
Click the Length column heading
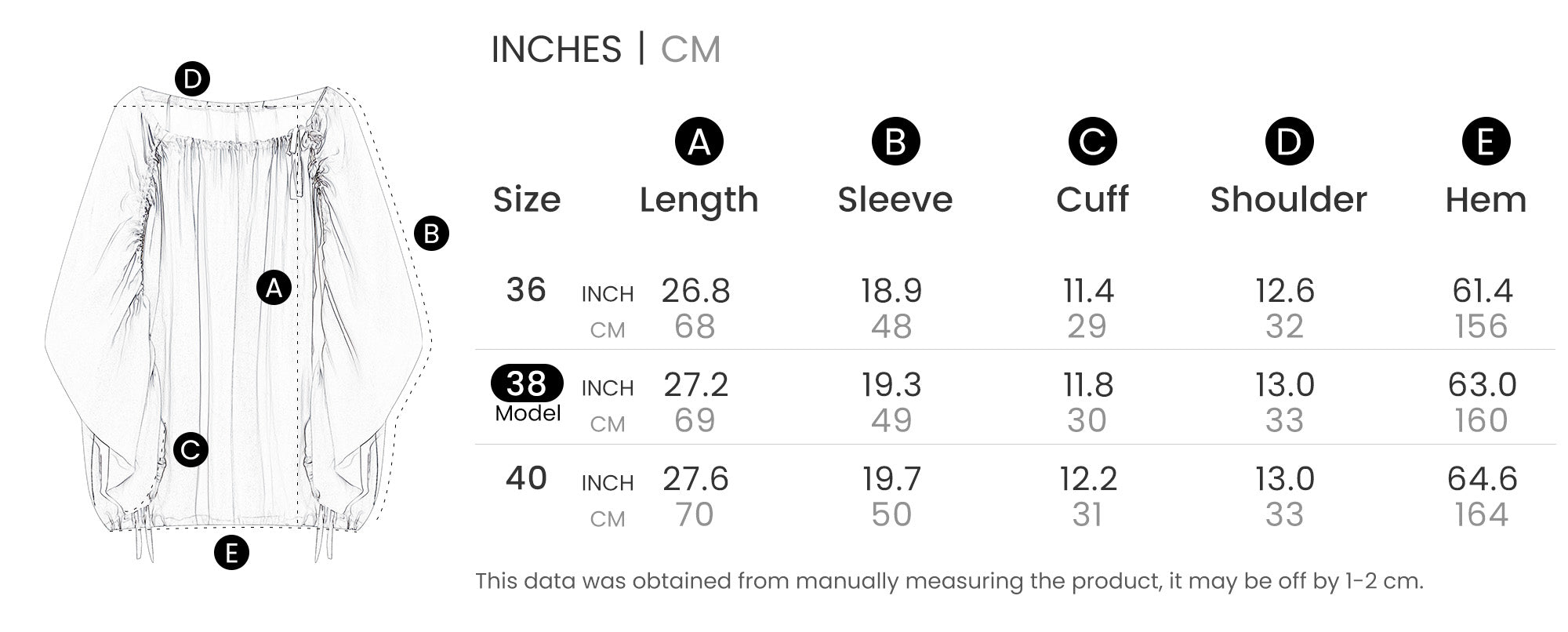click(699, 200)
